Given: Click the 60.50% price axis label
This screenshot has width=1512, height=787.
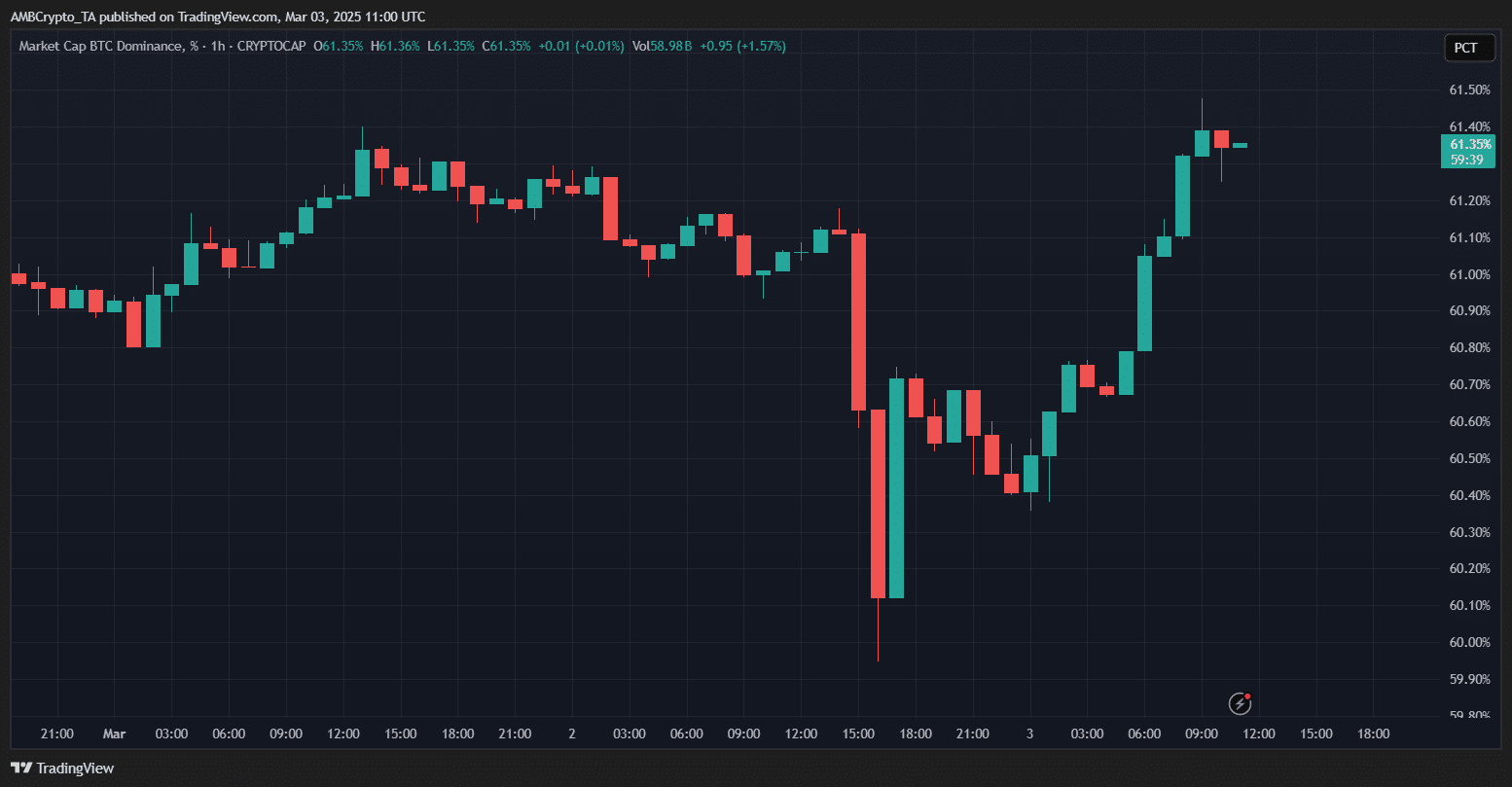Looking at the screenshot, I should tap(1469, 458).
